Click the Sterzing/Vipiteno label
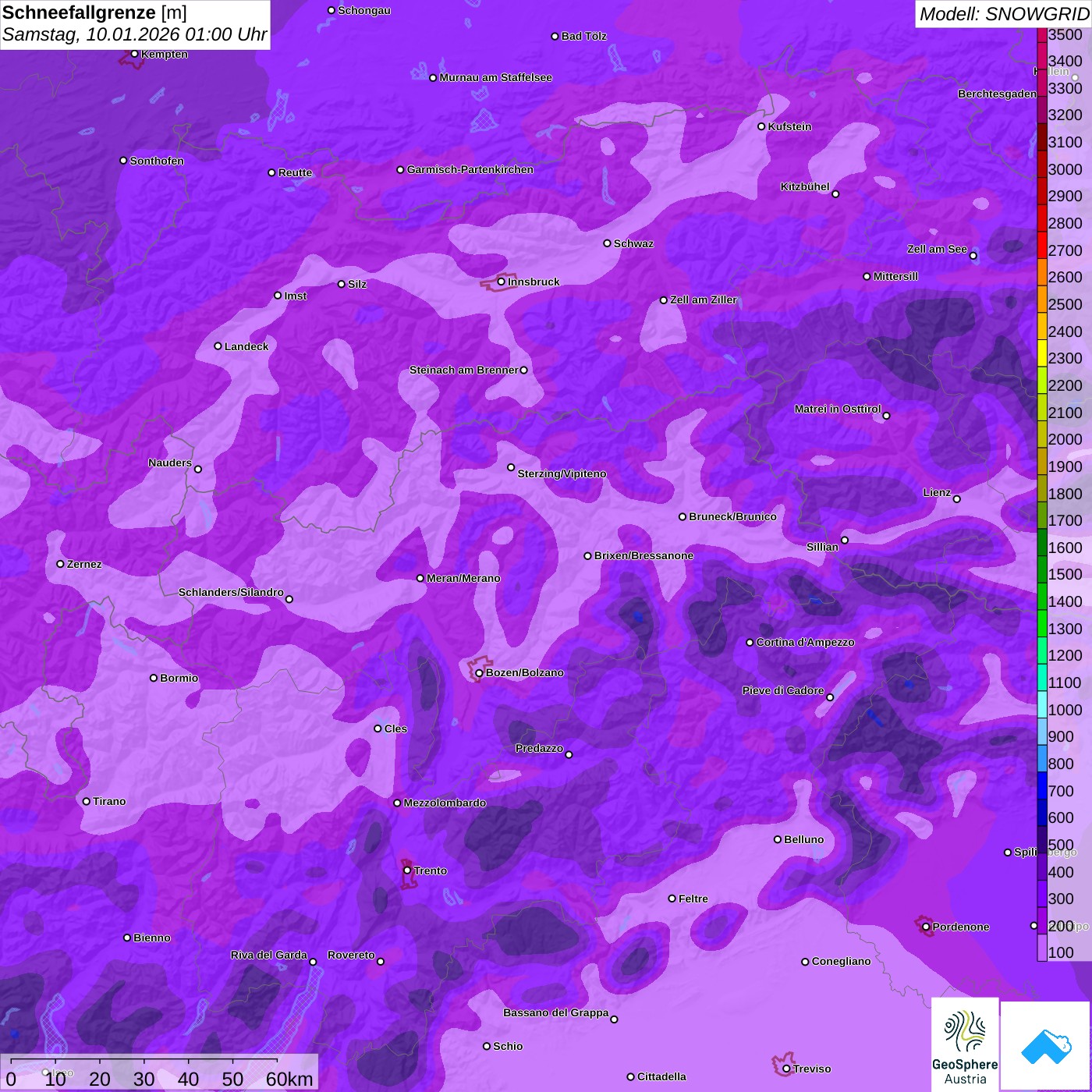 562,473
